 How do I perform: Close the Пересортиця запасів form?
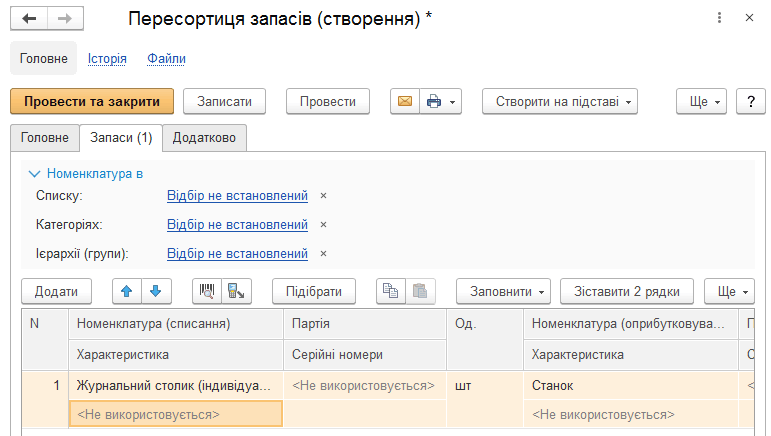749,18
